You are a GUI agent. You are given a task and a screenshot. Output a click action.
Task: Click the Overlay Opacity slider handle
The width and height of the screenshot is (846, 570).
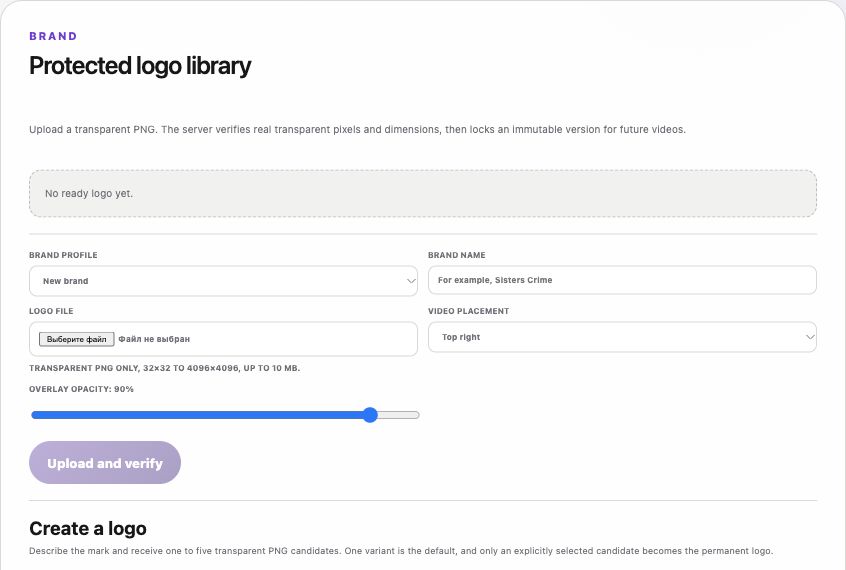370,415
